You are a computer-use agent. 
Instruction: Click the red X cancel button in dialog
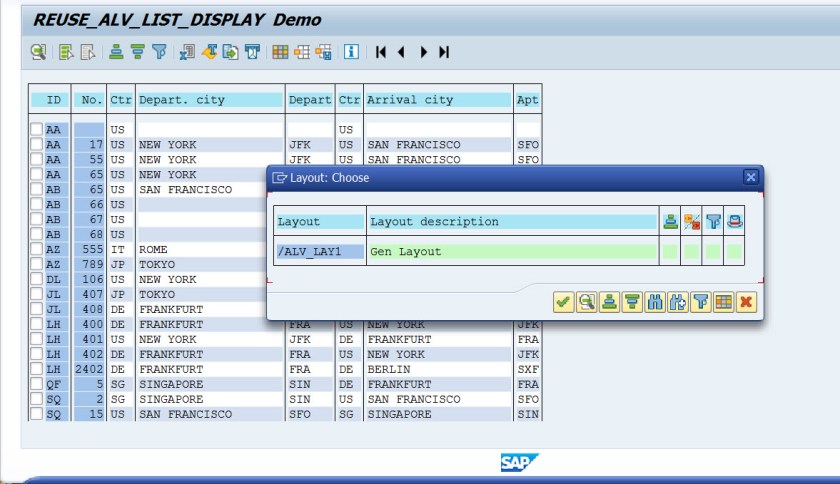pos(745,302)
